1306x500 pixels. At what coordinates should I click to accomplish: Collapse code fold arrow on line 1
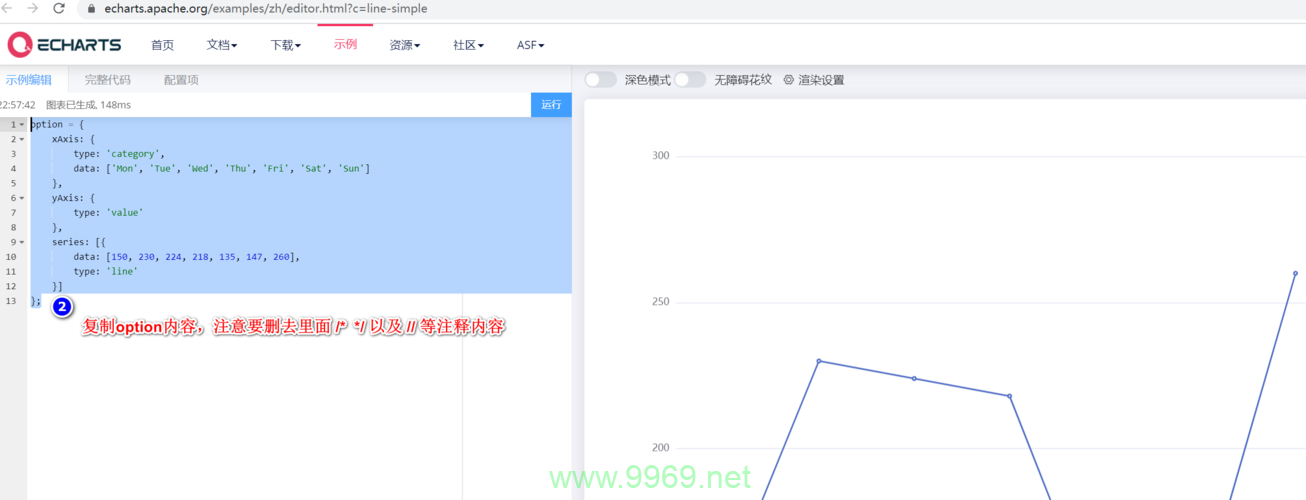[x=22, y=125]
